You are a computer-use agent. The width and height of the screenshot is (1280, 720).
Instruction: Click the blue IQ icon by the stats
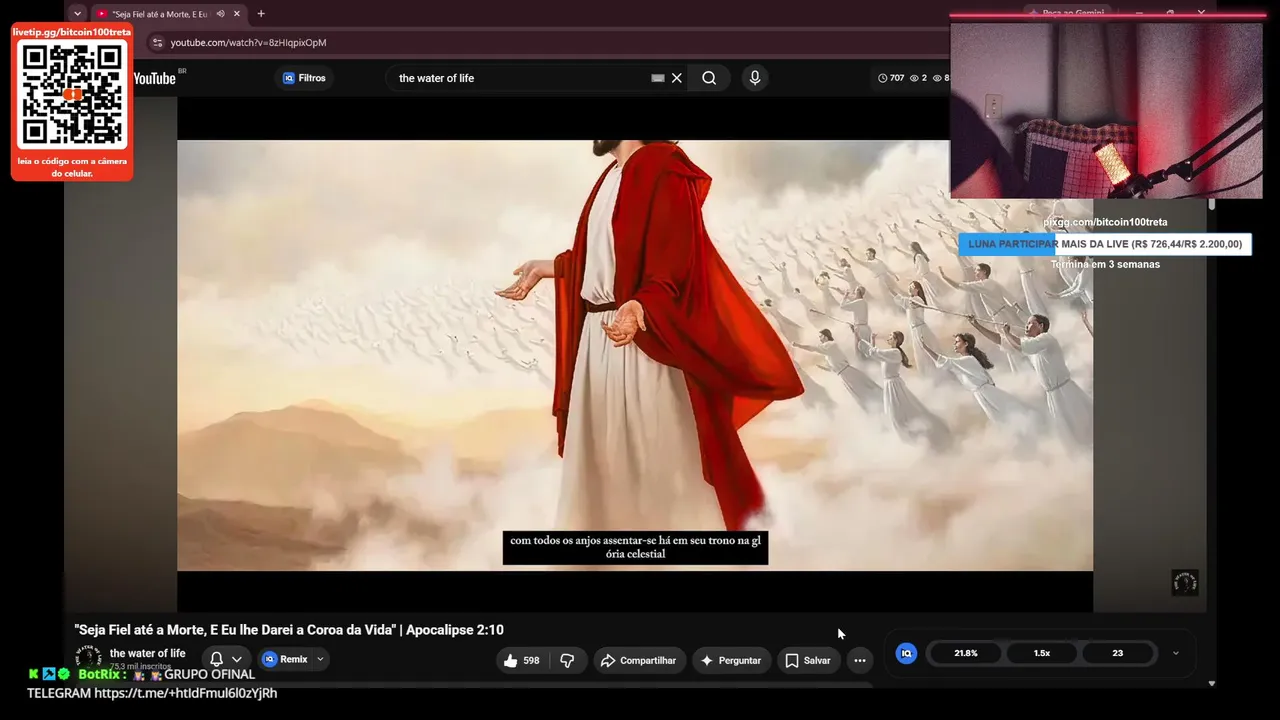pos(907,653)
